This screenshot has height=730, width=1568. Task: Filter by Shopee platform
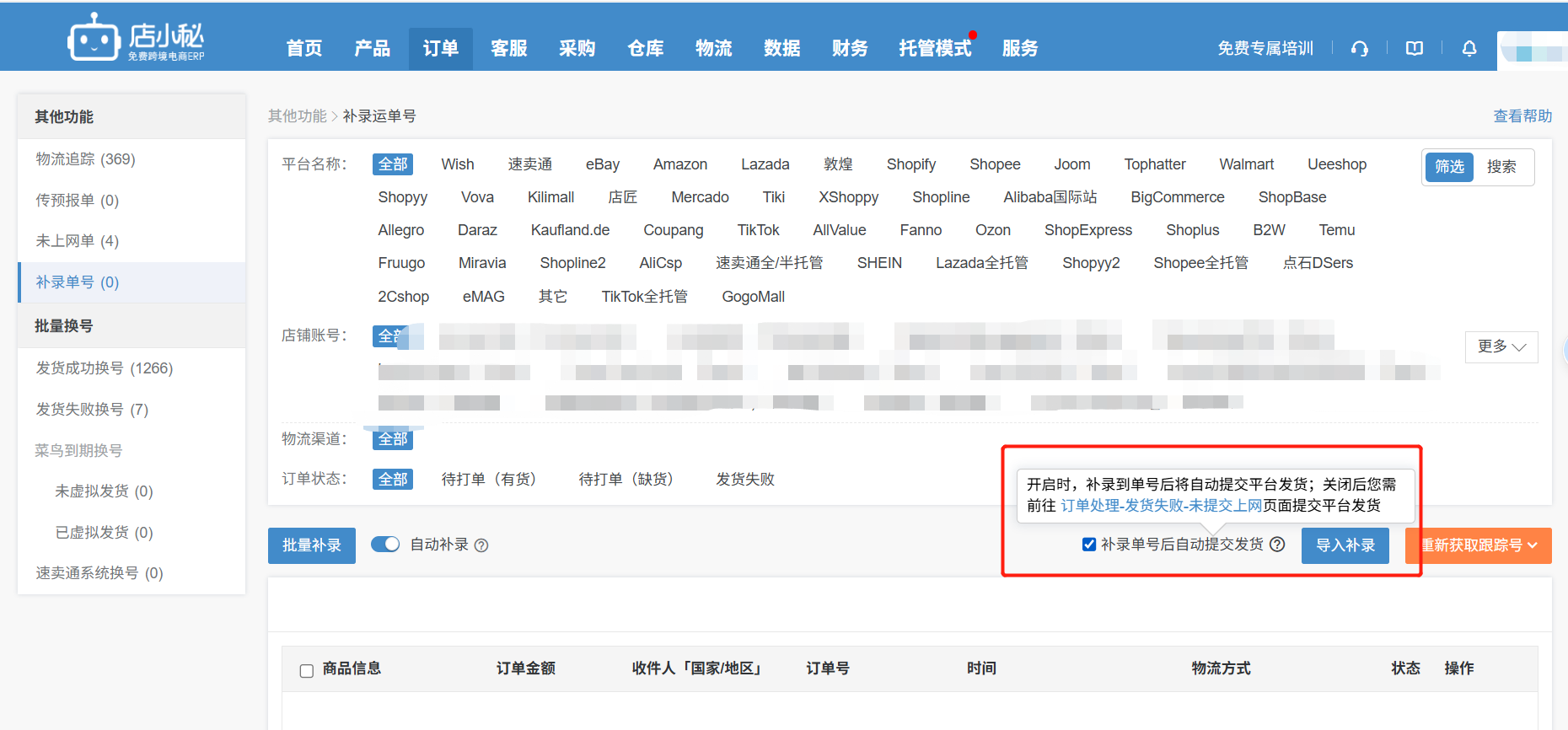995,164
